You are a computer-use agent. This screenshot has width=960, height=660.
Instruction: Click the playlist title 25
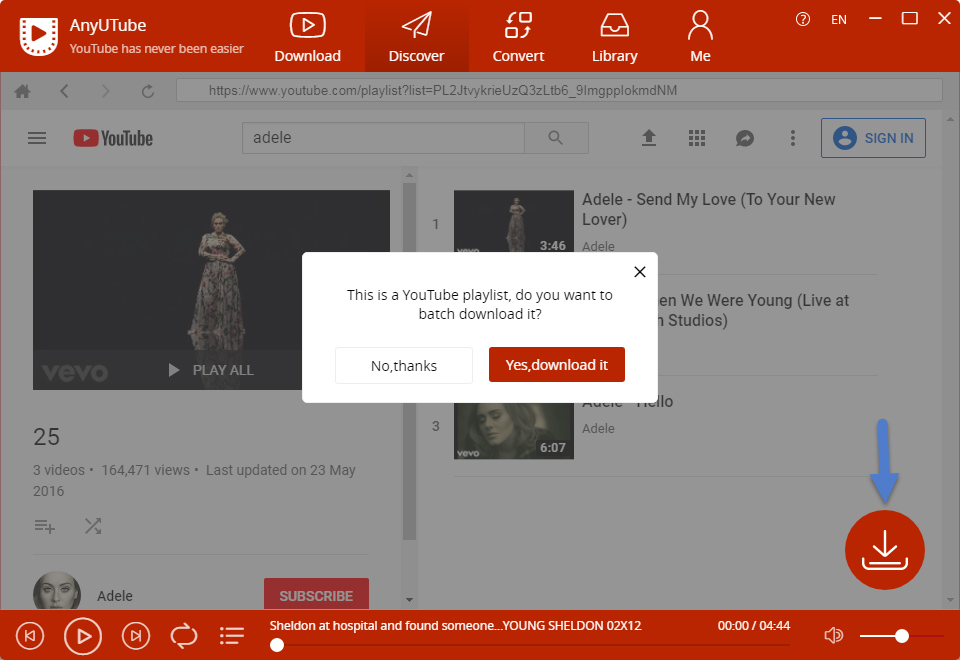(47, 437)
